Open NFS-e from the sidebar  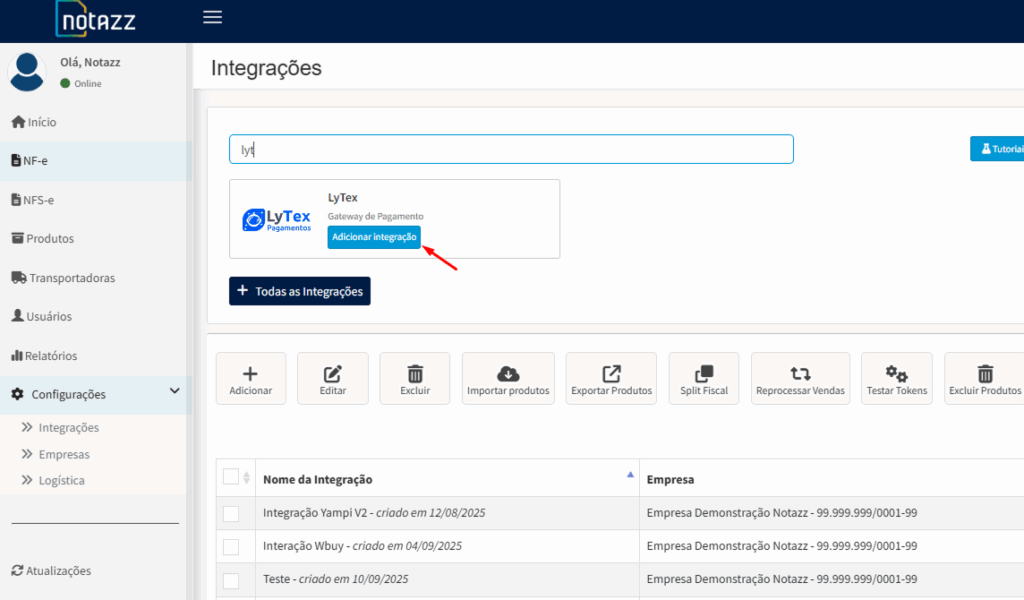(40, 199)
